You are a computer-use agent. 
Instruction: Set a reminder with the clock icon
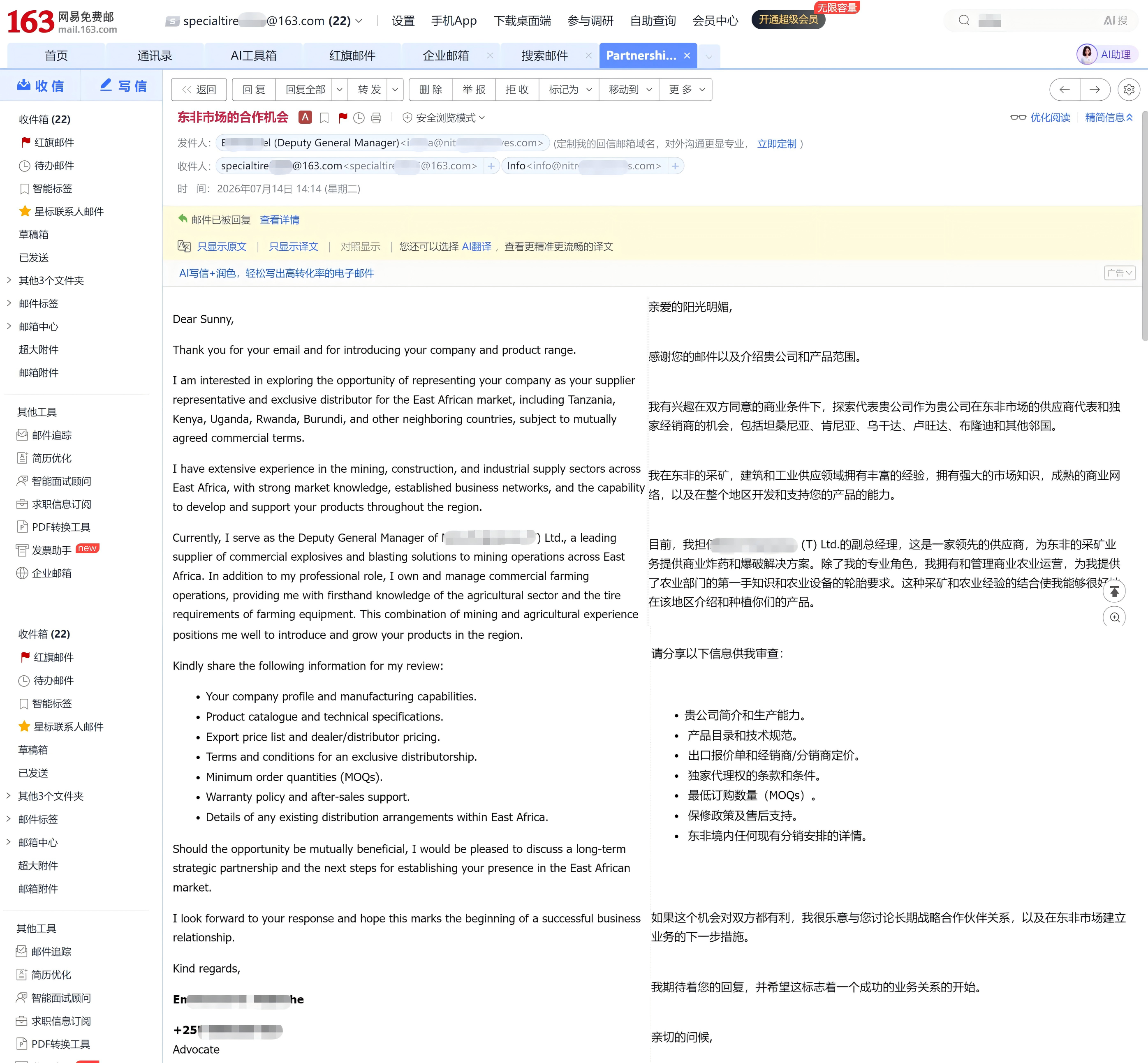point(359,118)
